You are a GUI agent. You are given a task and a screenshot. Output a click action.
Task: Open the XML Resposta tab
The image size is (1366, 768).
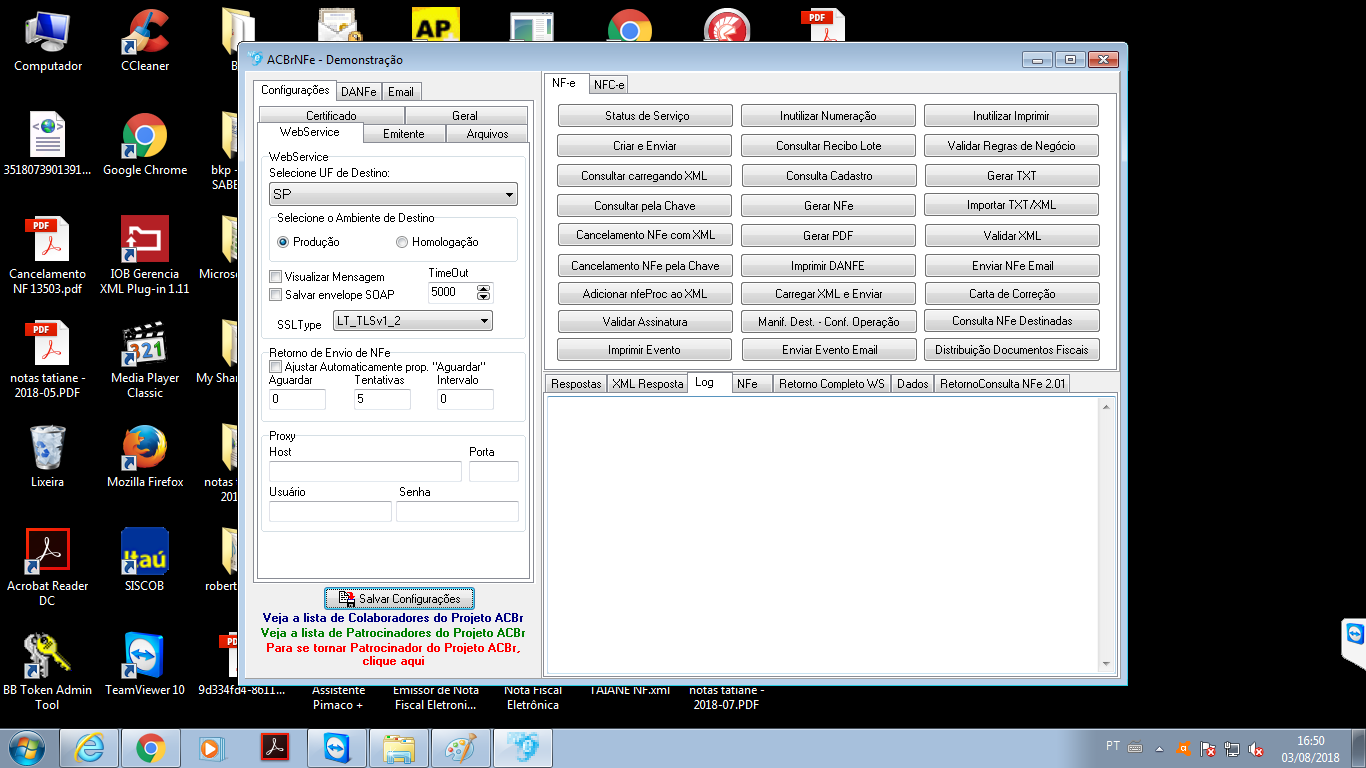(x=648, y=383)
